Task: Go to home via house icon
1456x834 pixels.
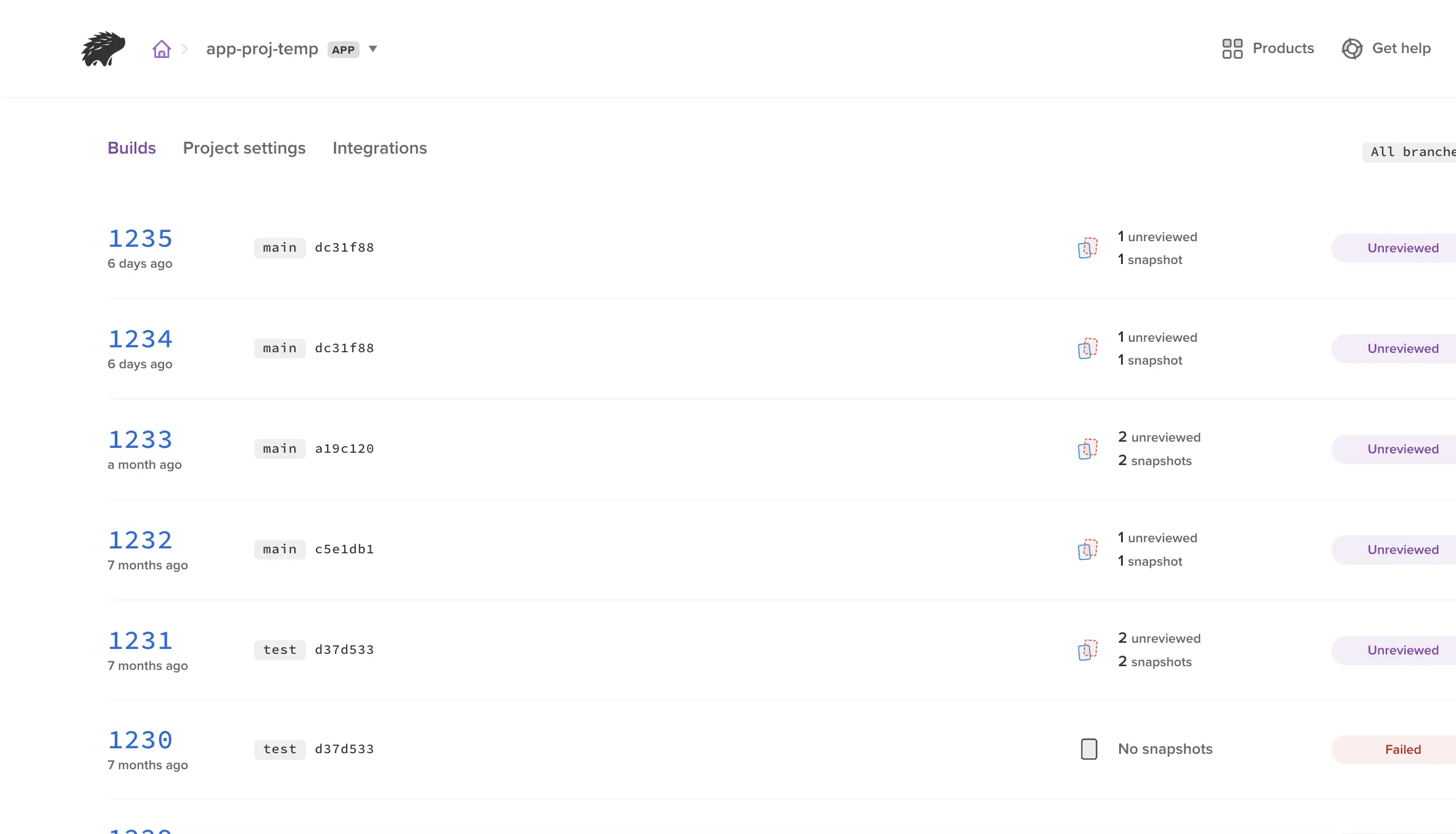Action: coord(162,49)
